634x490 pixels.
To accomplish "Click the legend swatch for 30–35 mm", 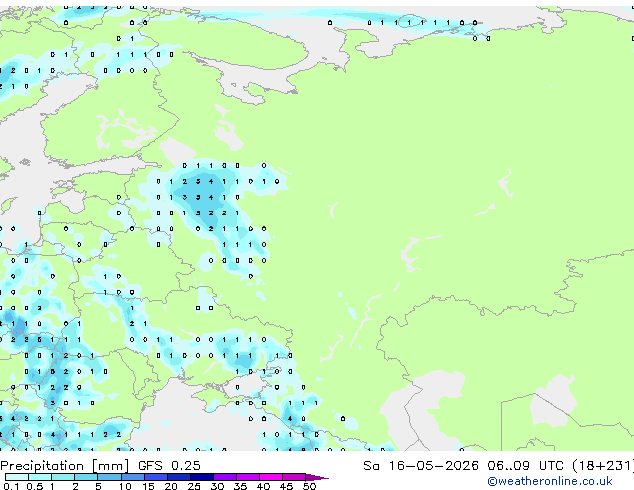I will (225, 477).
